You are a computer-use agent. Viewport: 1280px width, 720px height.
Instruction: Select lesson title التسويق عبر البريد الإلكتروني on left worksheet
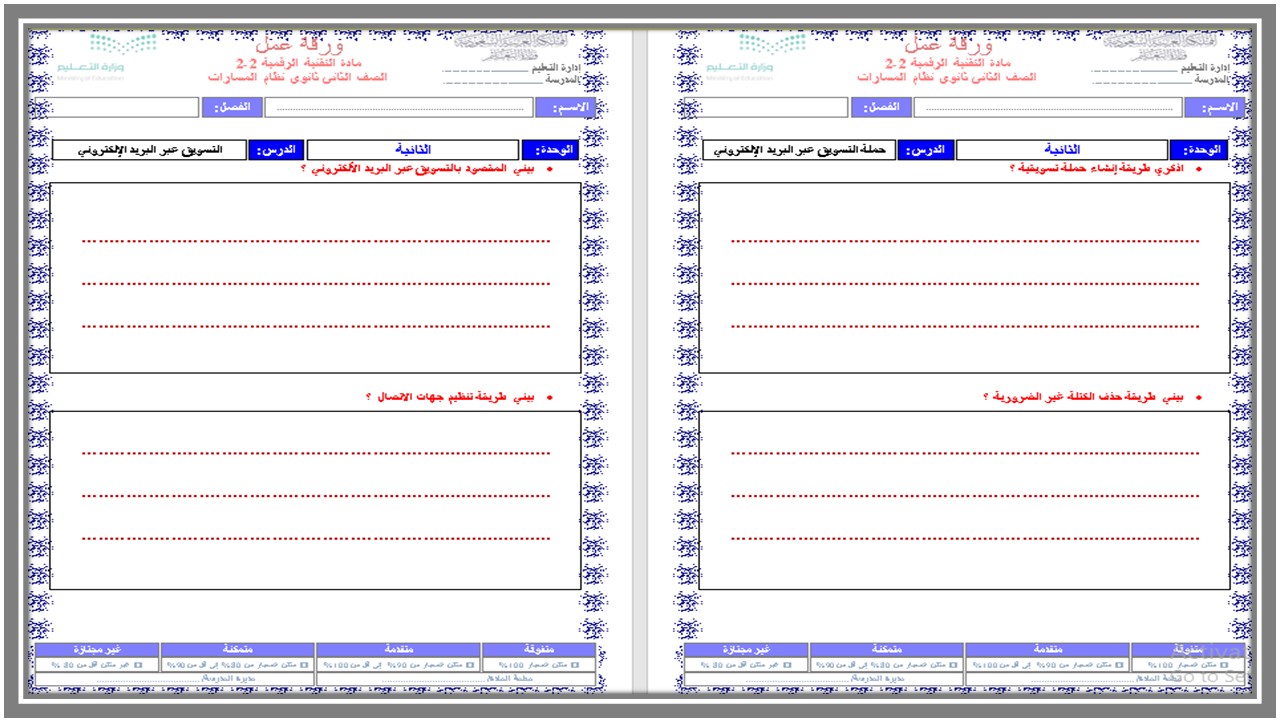tap(150, 150)
